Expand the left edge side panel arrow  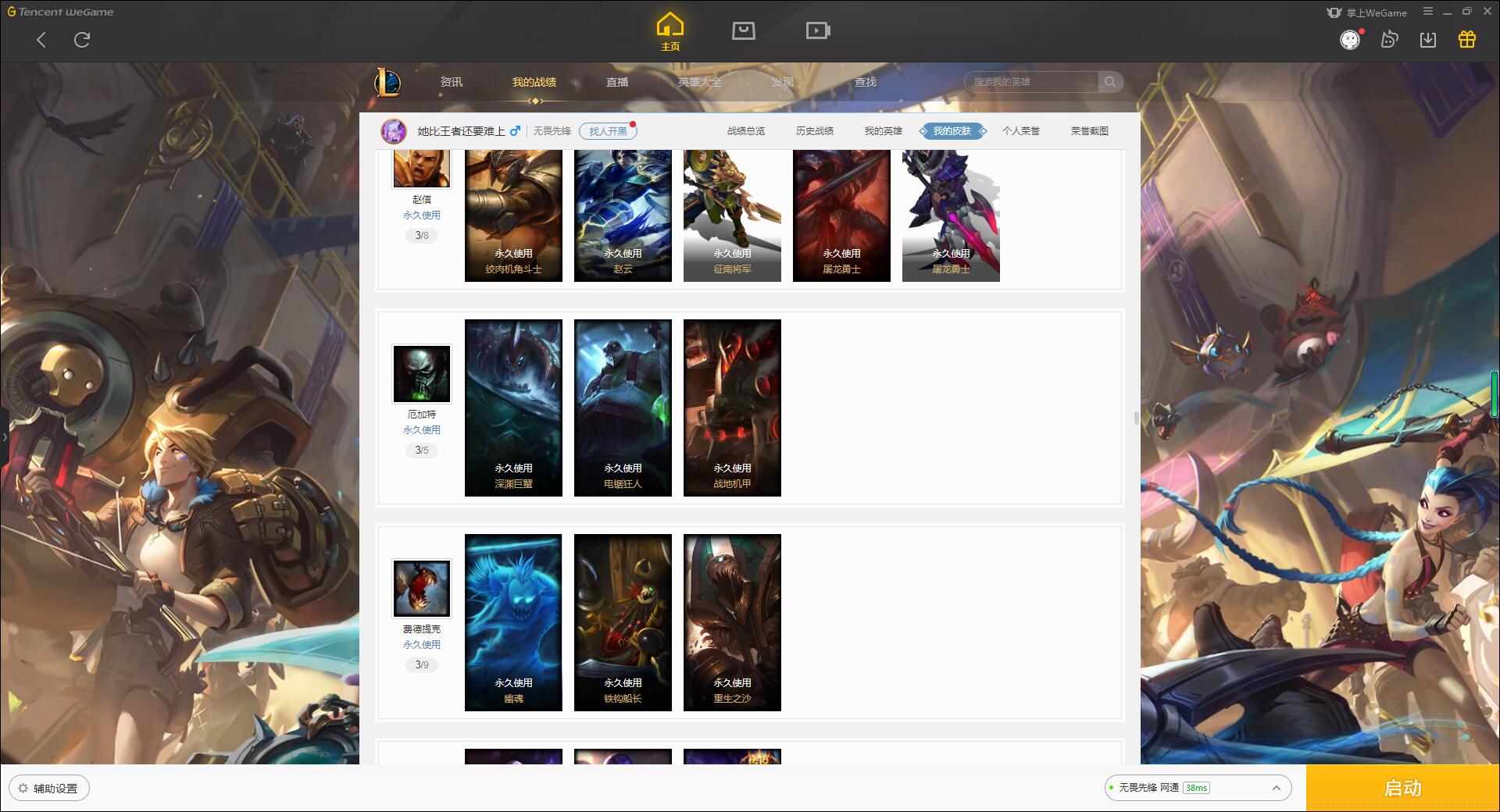tap(4, 437)
